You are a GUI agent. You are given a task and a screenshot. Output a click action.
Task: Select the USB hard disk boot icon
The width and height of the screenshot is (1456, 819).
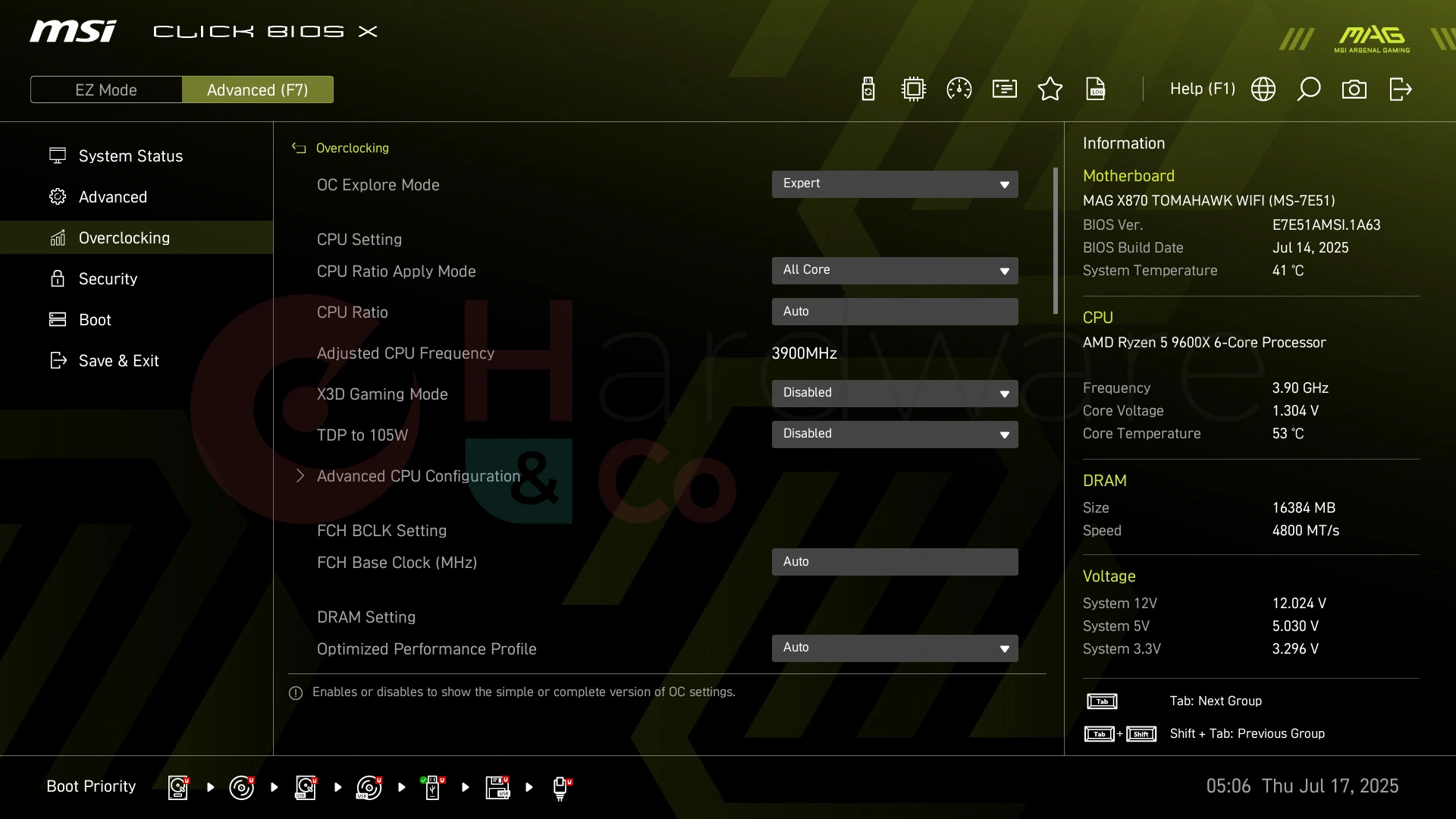pos(306,787)
